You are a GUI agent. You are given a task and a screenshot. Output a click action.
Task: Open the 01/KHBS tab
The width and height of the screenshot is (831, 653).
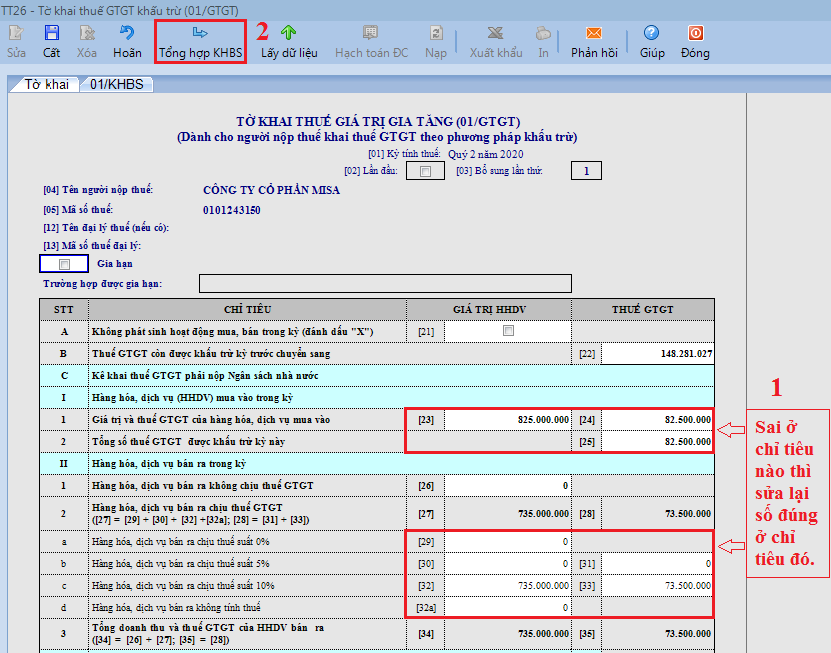117,84
